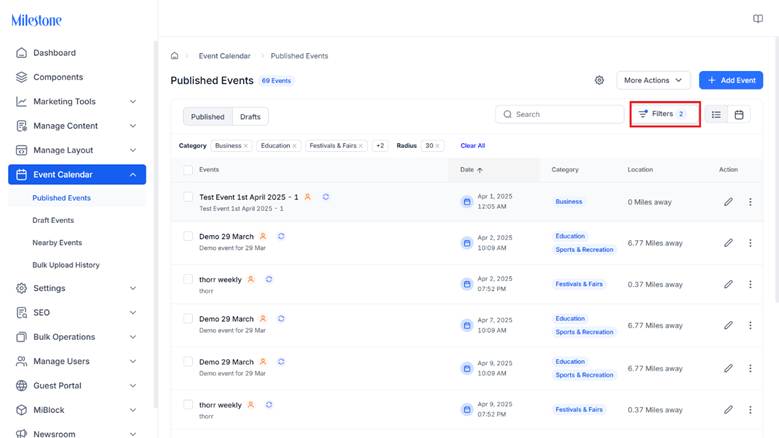Open more options for Demo 29 March Apr 7
Screen dimensions: 779x438
tap(750, 325)
